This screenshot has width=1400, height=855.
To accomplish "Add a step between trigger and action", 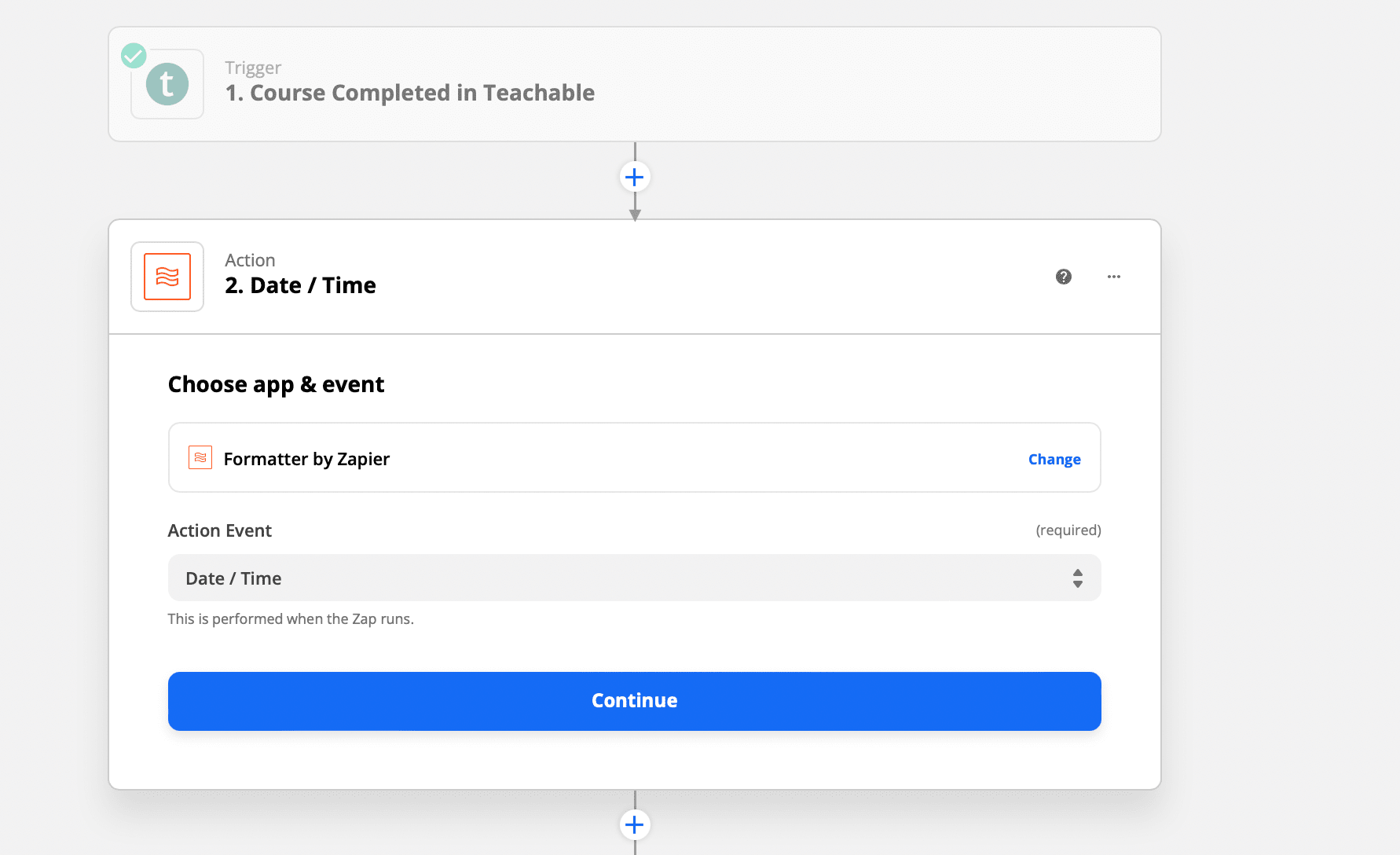I will (635, 177).
